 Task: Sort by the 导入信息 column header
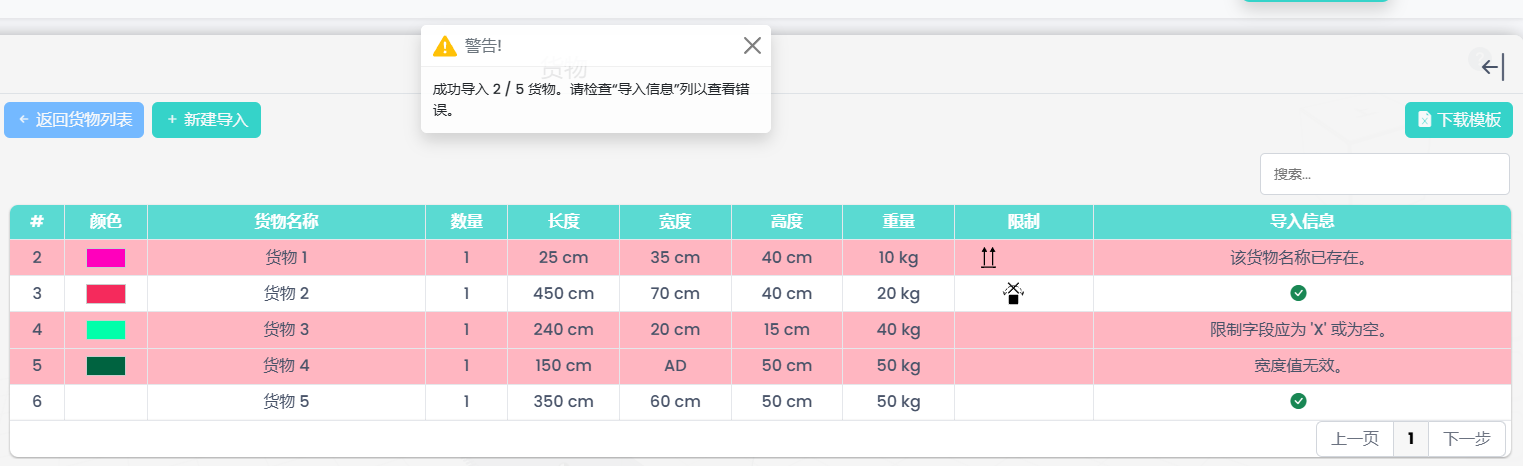[x=1302, y=221]
